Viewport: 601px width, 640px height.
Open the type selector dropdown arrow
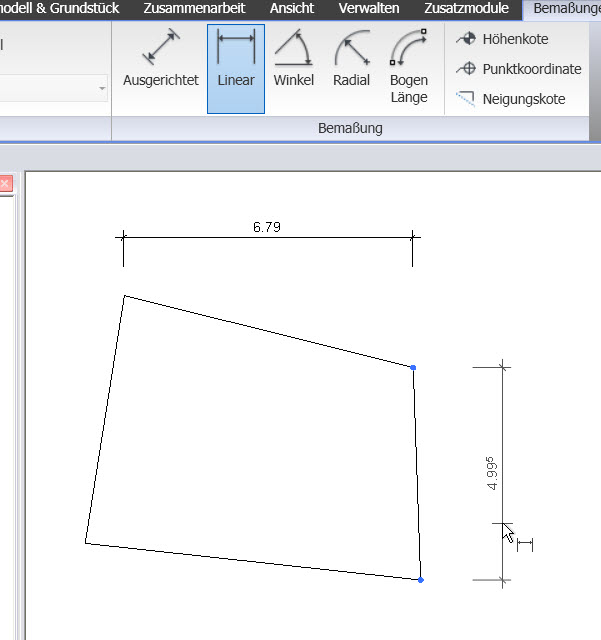pyautogui.click(x=102, y=88)
